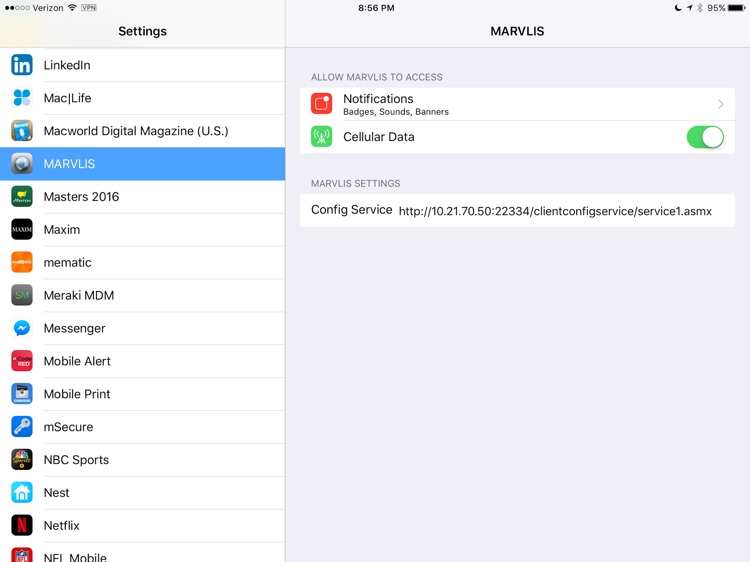Tap the Bluetooth status icon

[x=700, y=8]
